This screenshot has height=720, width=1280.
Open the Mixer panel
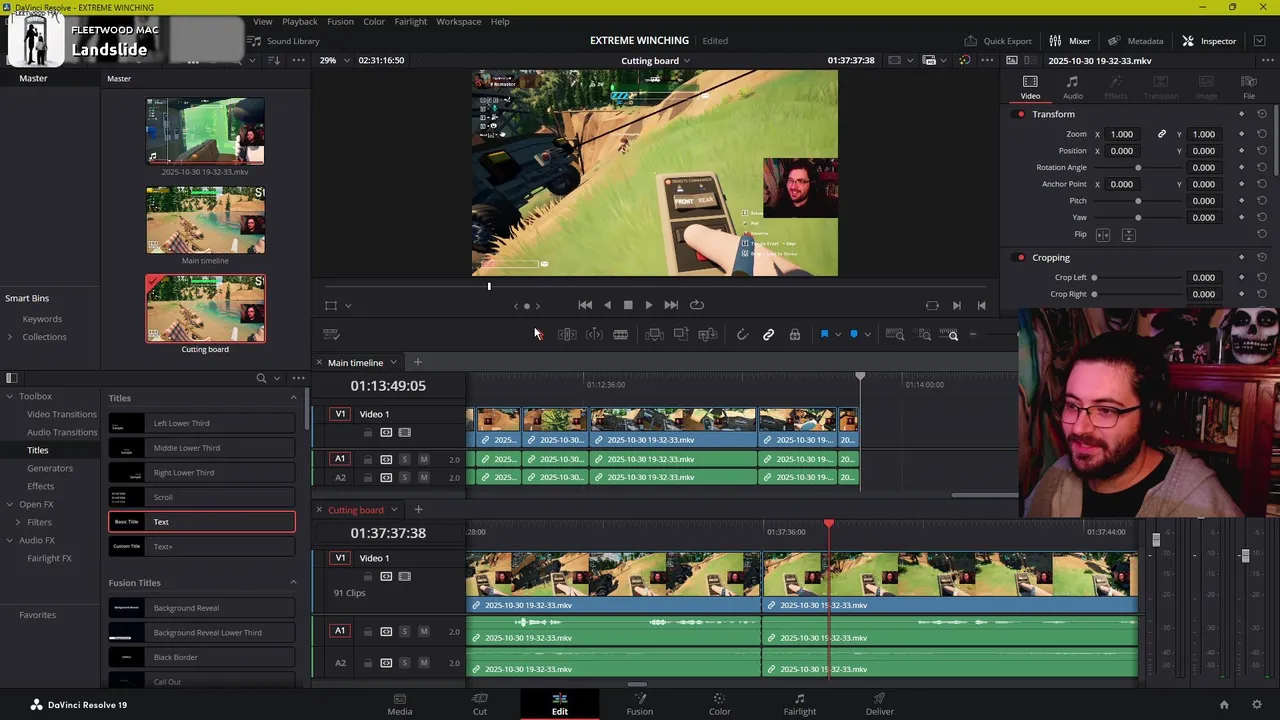pyautogui.click(x=1070, y=41)
